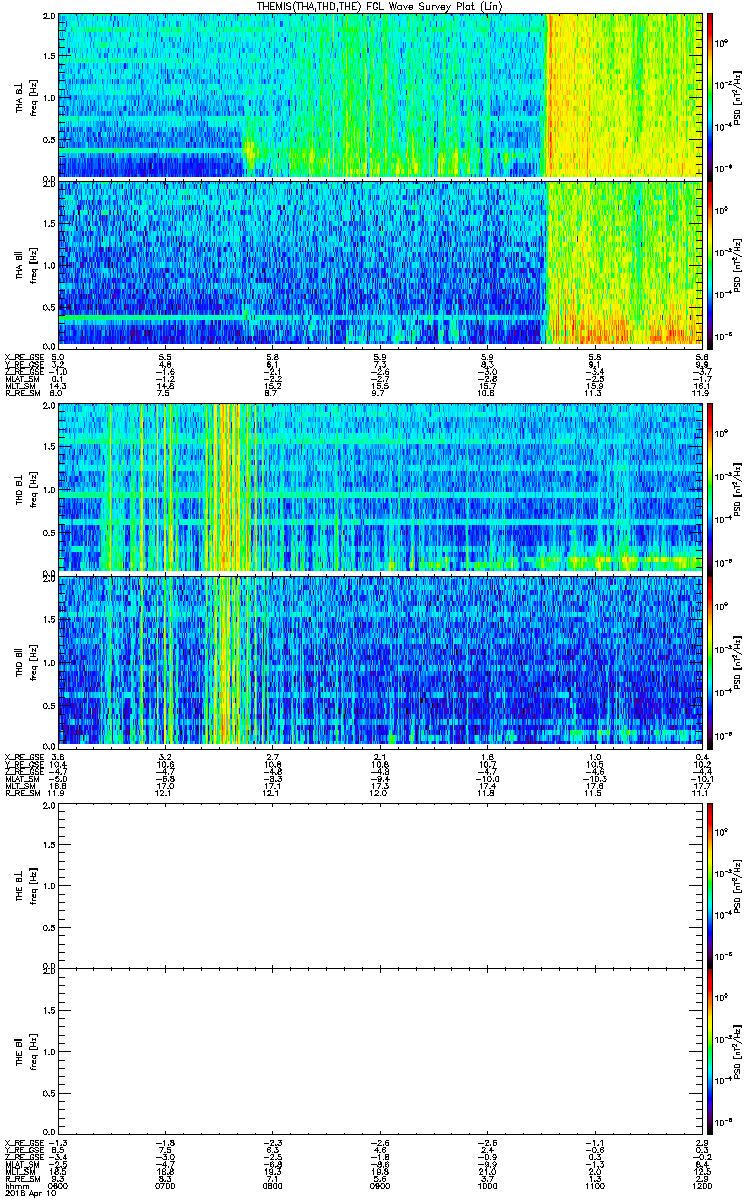Click the PSD [nT²/Hz] label beside the THA B⊥ color bar
Screen dimensions: 750x1200
click(x=739, y=96)
